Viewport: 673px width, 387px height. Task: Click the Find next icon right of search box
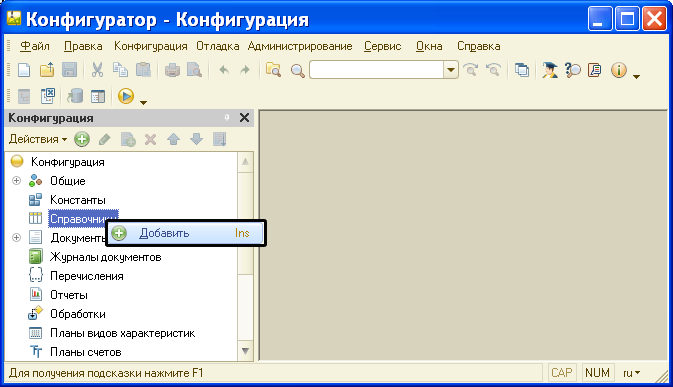coord(471,70)
